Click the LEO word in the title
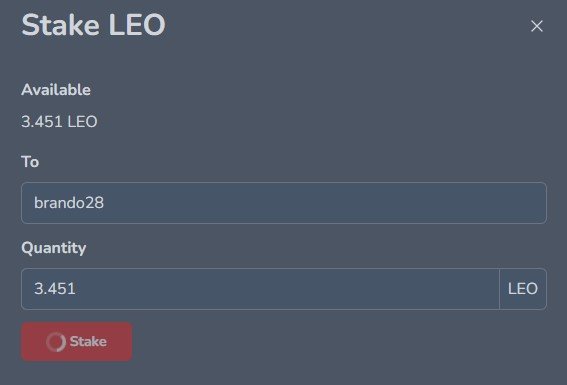Viewport: 567px width, 385px height. point(137,25)
